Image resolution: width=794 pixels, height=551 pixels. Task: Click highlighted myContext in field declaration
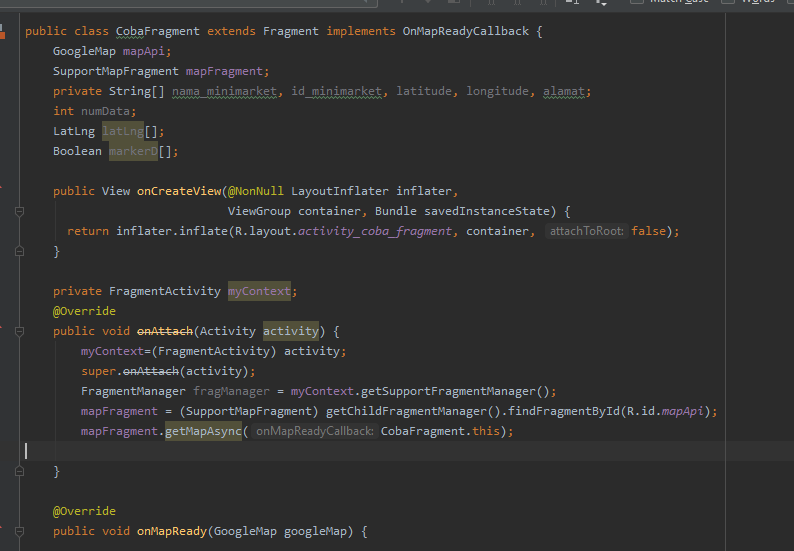point(259,291)
